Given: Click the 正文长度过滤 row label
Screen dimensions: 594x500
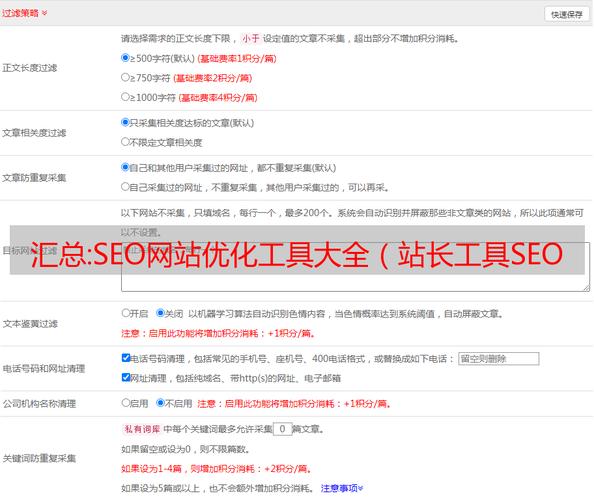Looking at the screenshot, I should point(30,68).
